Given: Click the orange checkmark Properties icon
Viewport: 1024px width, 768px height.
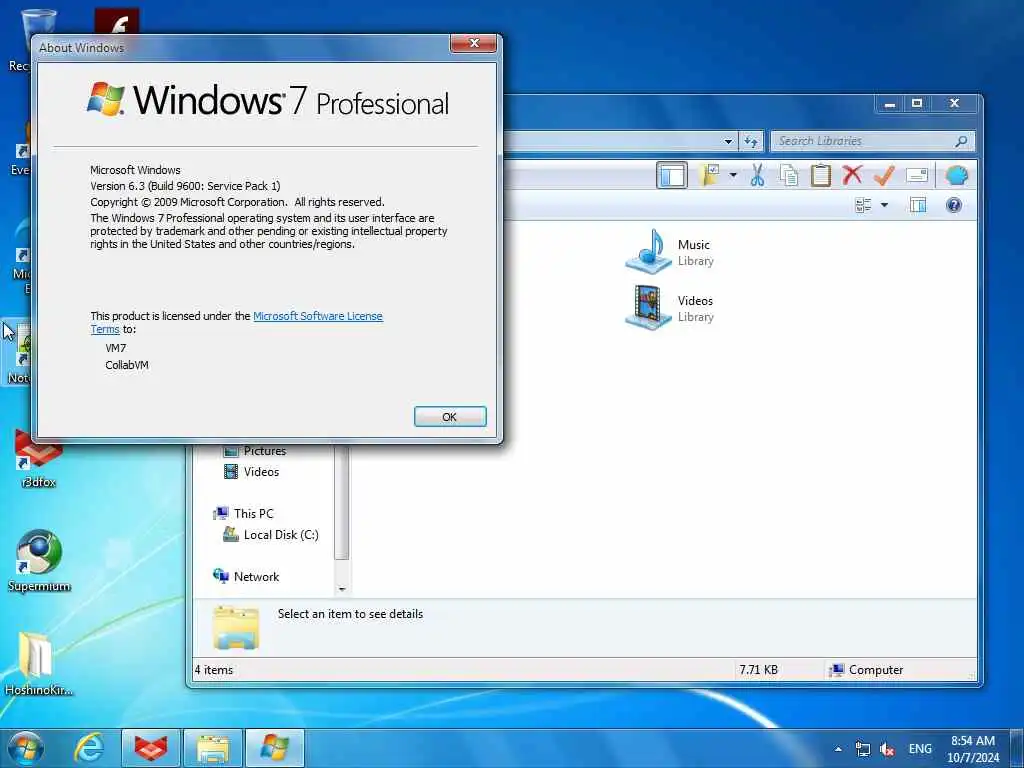Looking at the screenshot, I should pyautogui.click(x=884, y=175).
